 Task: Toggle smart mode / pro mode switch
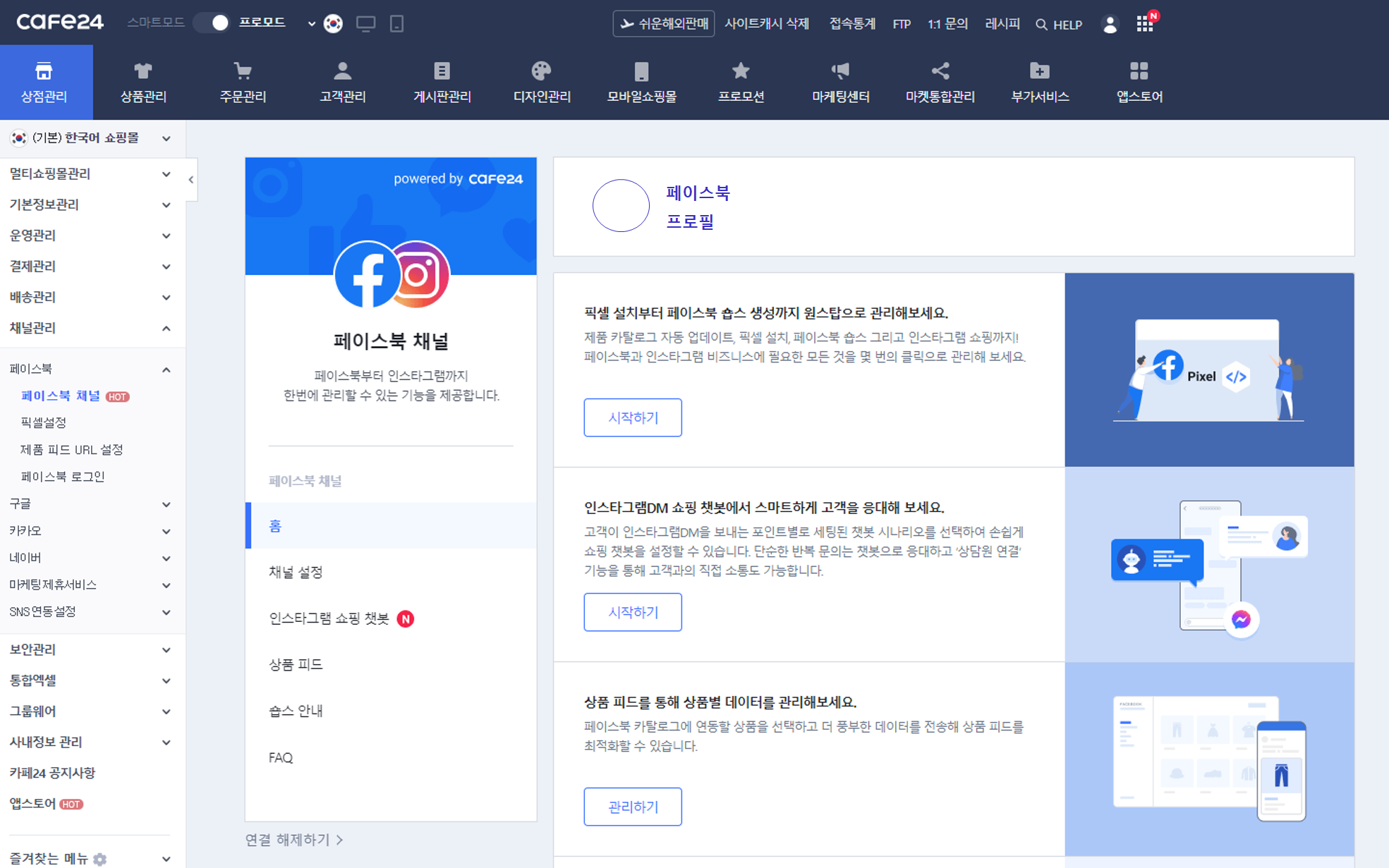pos(212,23)
